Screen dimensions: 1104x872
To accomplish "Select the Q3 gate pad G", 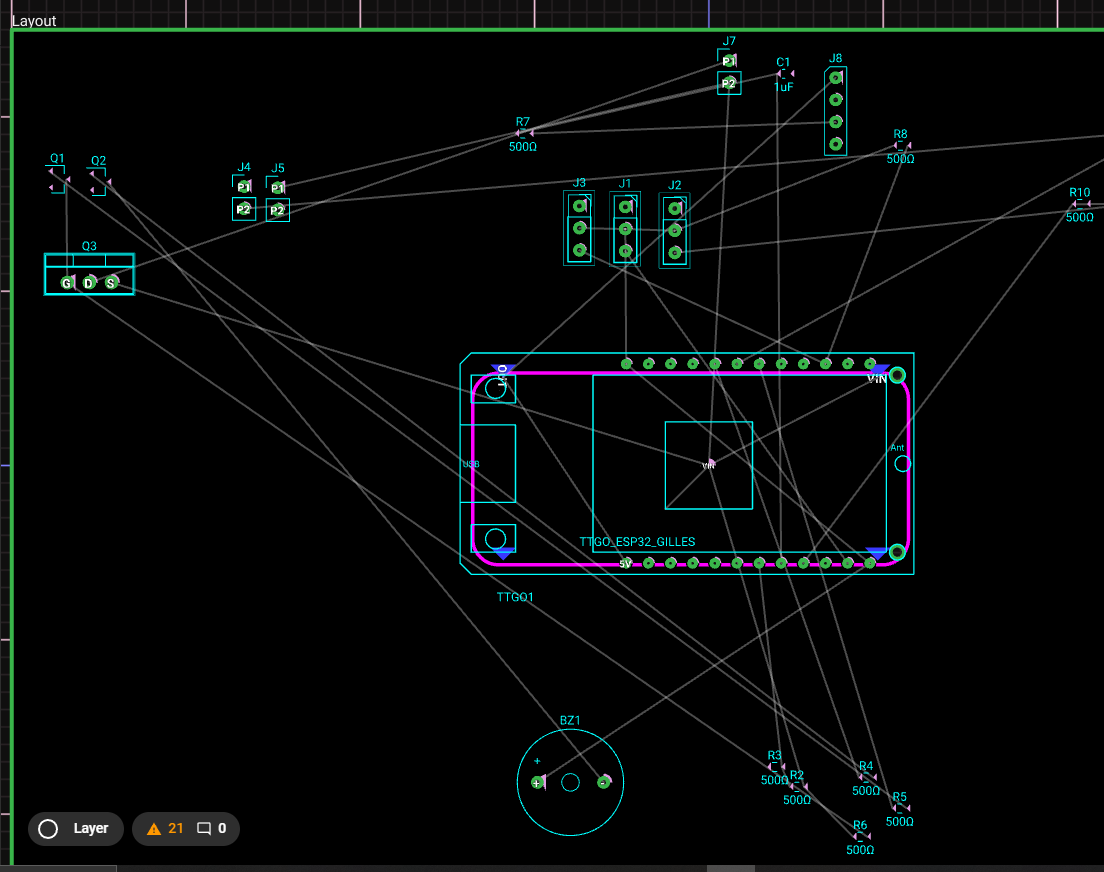I will (67, 283).
